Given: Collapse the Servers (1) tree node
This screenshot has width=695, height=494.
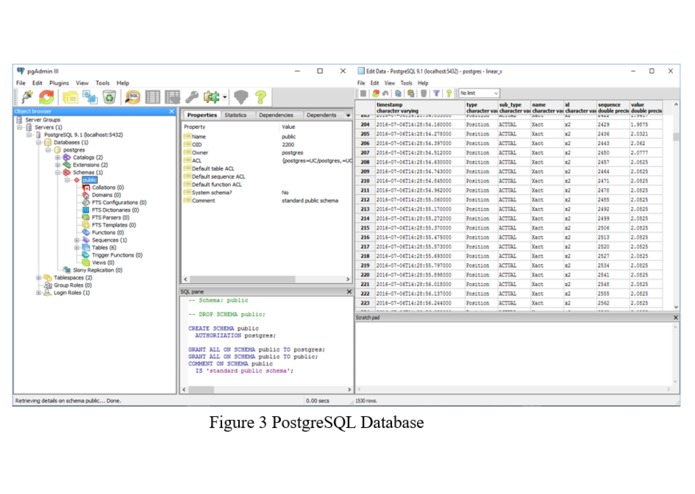Looking at the screenshot, I should (20, 127).
